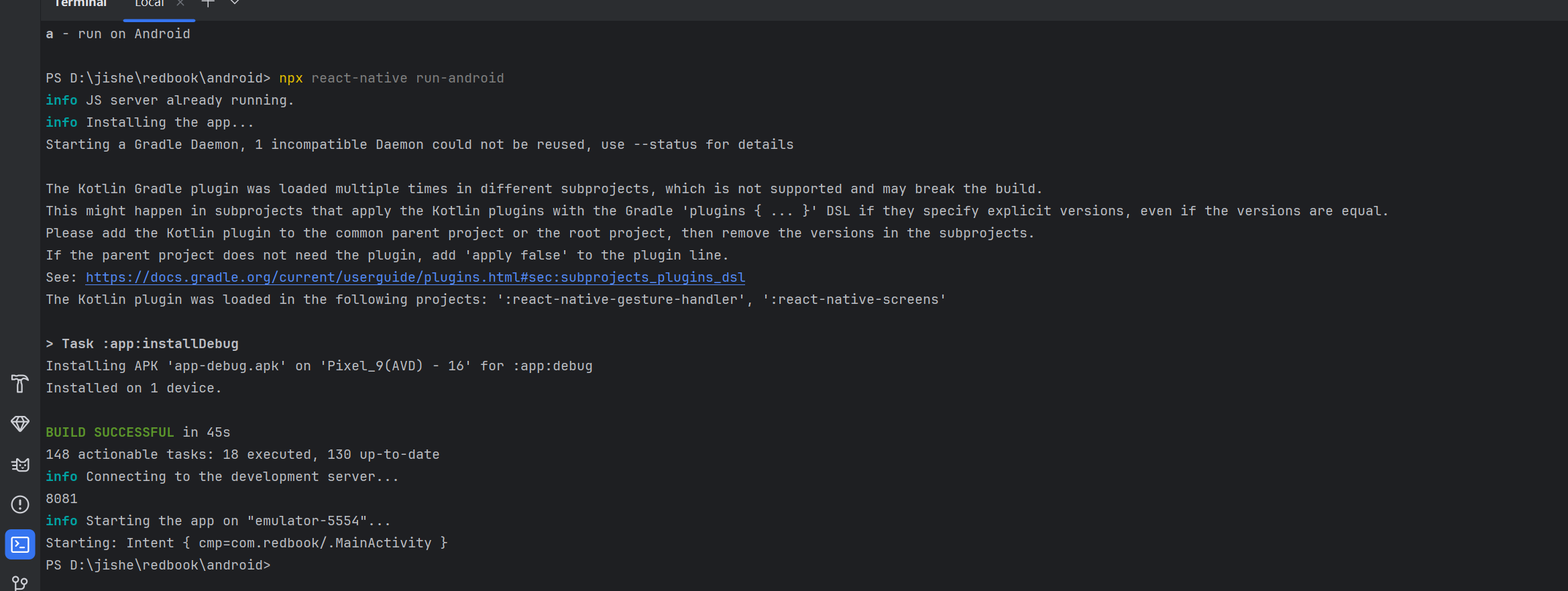The image size is (1568, 591).
Task: Click the npx react-native run-android command
Action: pos(392,78)
